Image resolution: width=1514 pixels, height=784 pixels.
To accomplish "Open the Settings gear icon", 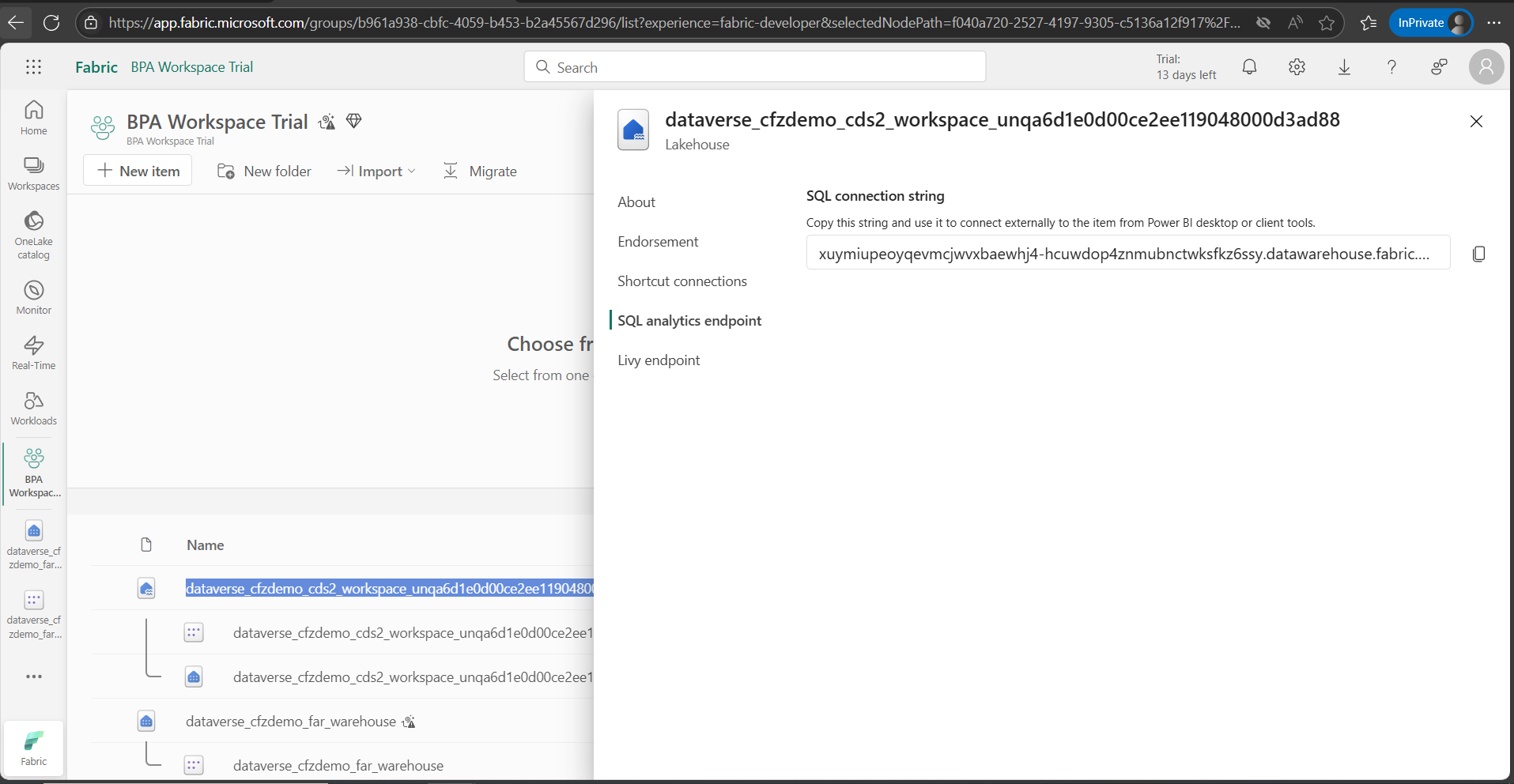I will click(1297, 67).
